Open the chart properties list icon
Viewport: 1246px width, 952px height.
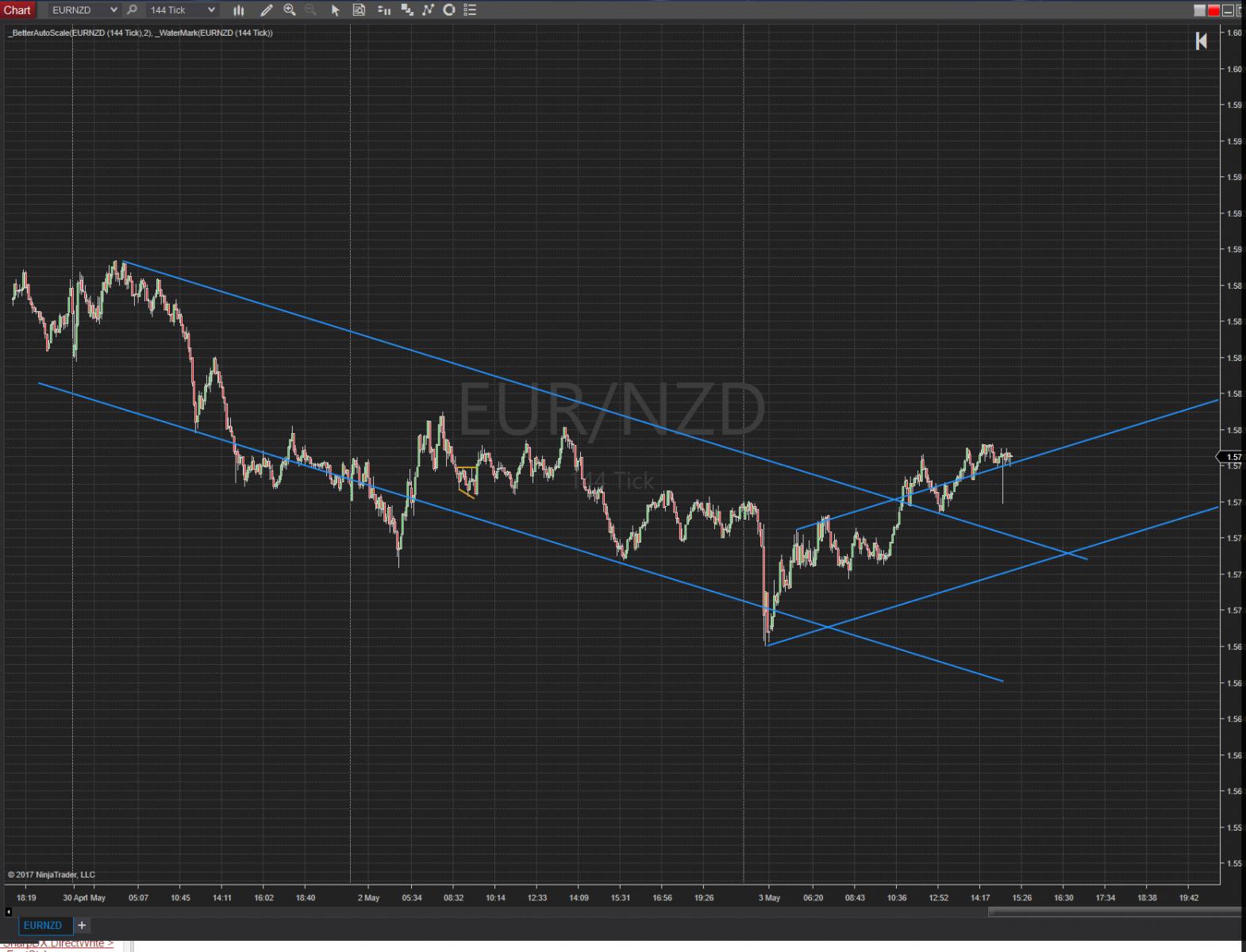coord(470,10)
